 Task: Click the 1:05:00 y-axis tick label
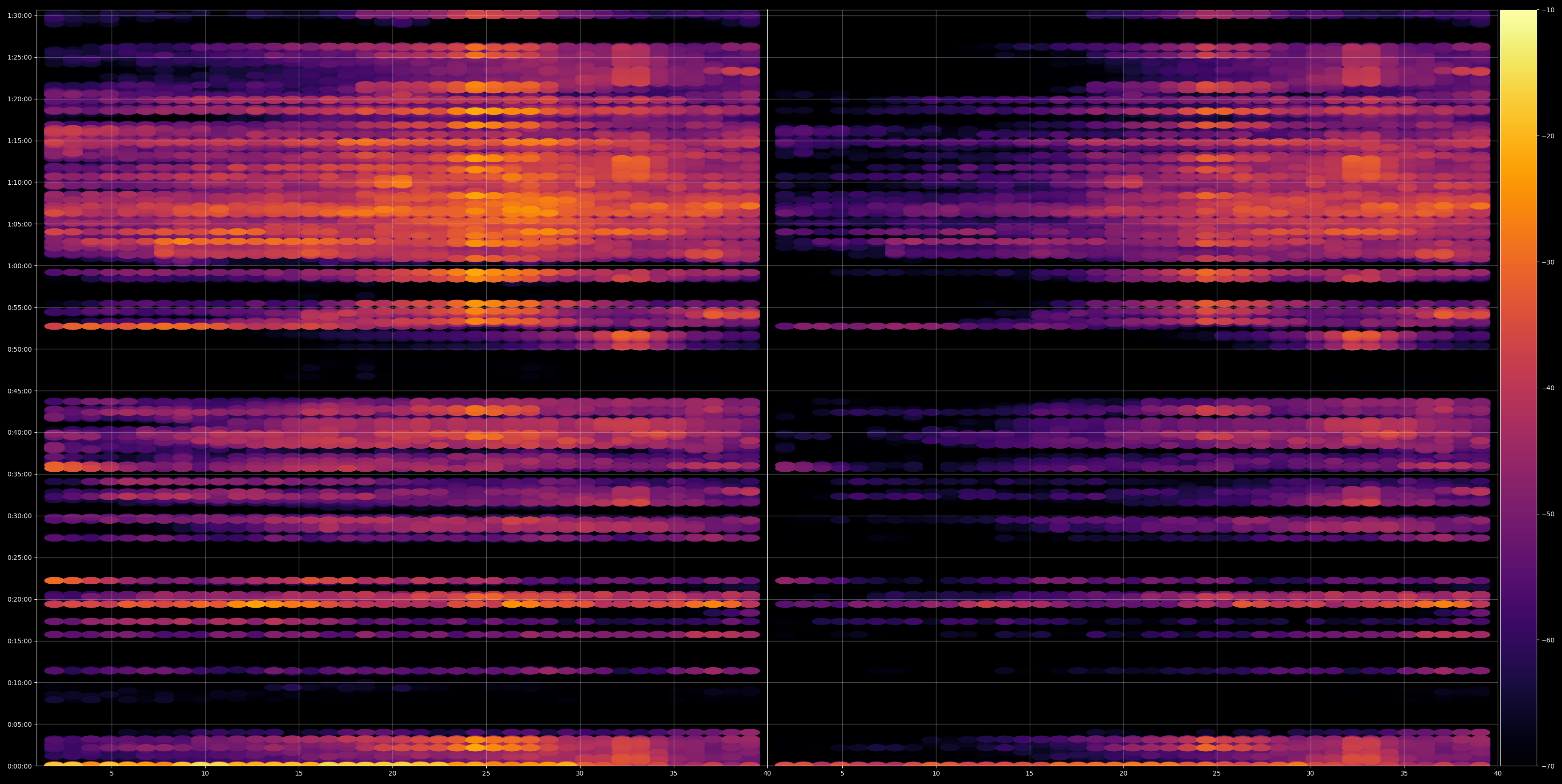[x=19, y=224]
